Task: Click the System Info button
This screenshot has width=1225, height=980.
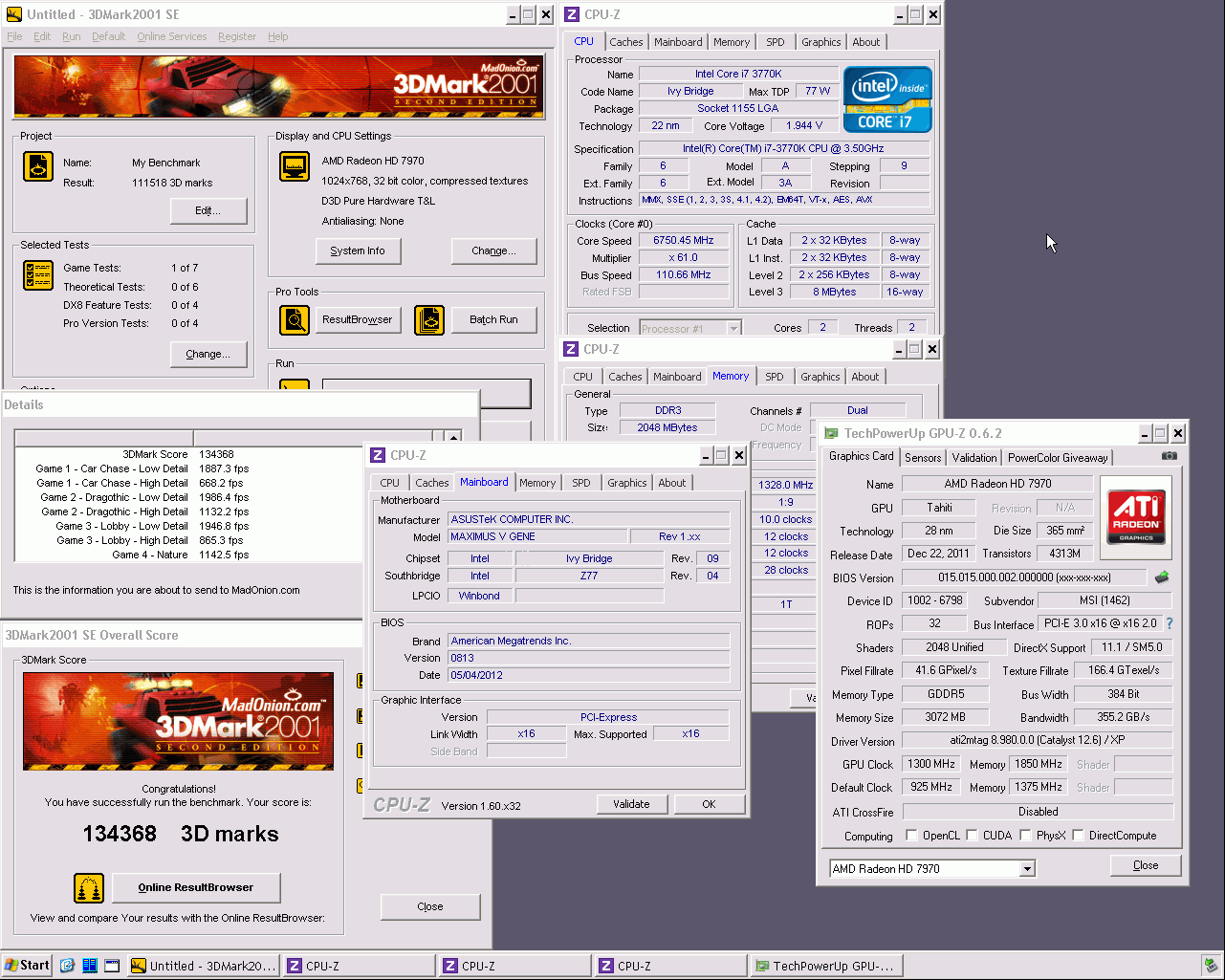Action: tap(358, 250)
